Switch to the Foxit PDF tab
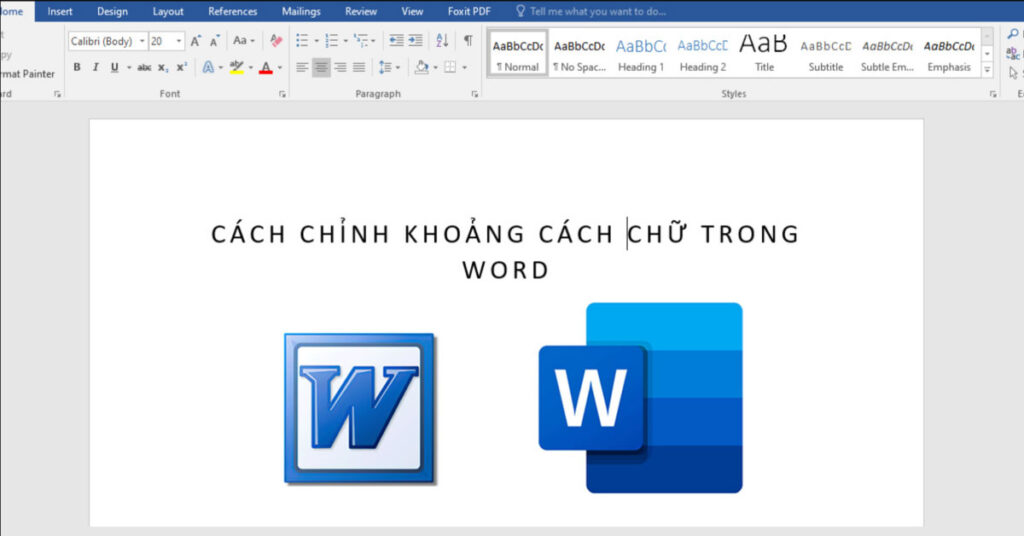The image size is (1024, 536). (469, 11)
